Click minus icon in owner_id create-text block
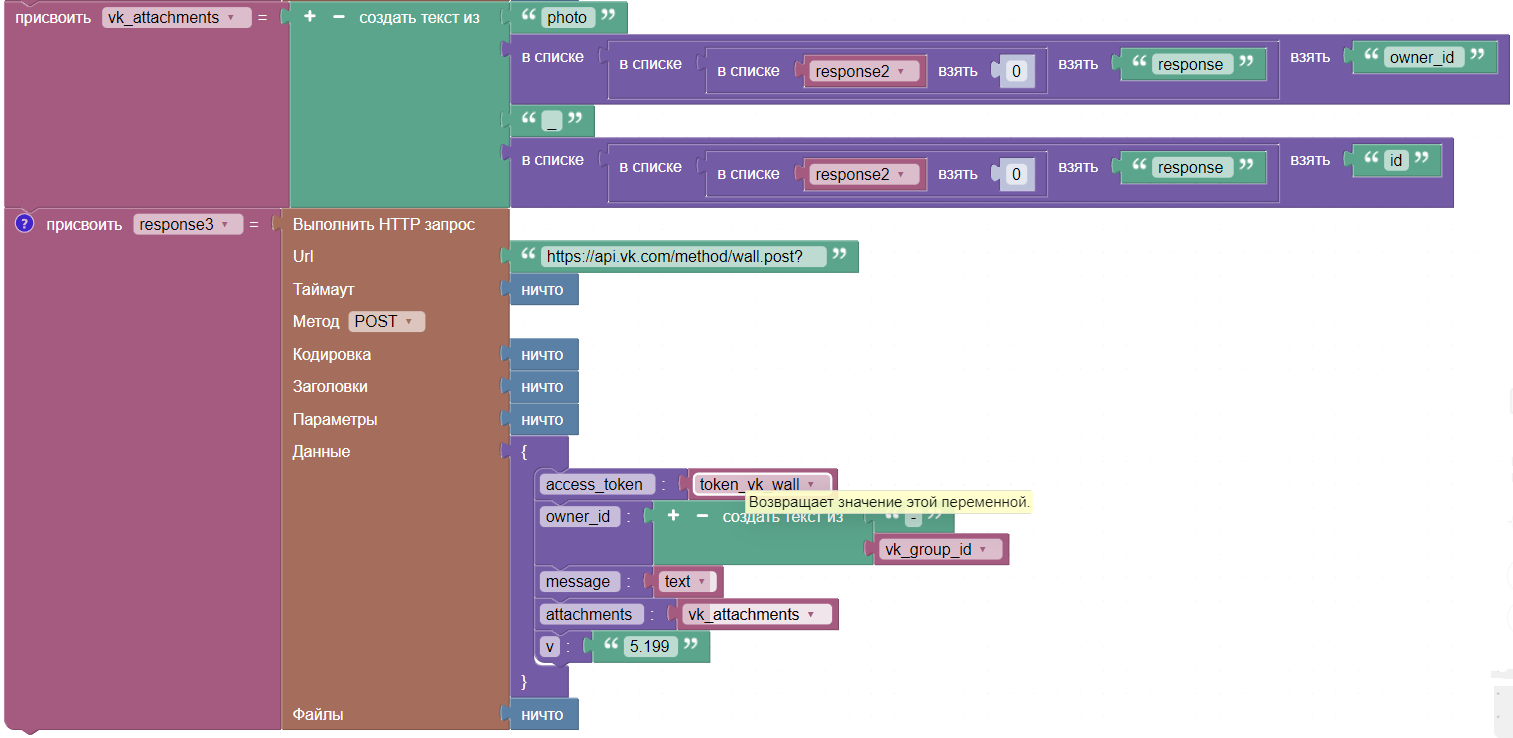Image resolution: width=1513 pixels, height=738 pixels. point(702,516)
